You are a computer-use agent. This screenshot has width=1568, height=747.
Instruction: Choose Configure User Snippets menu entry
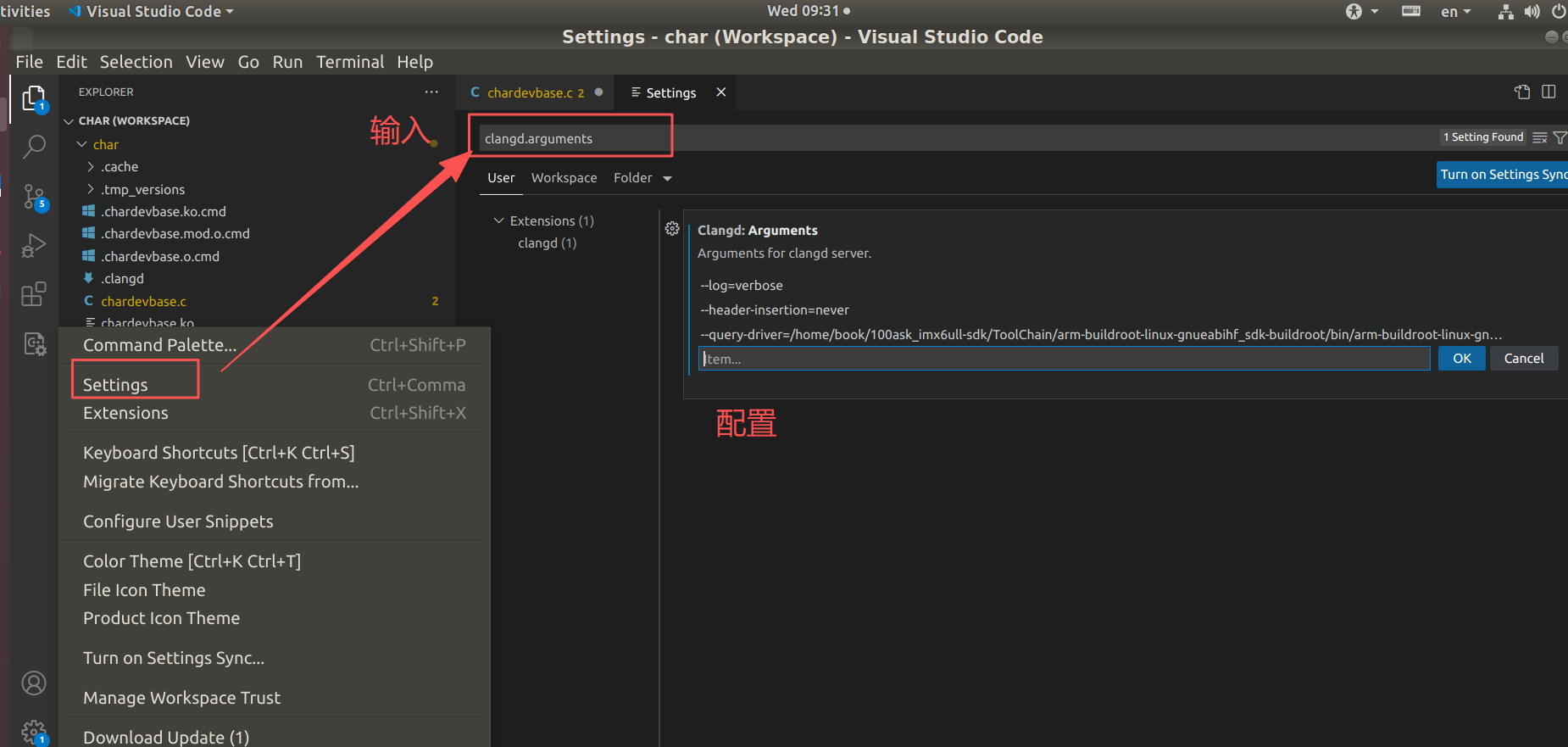pos(275,521)
